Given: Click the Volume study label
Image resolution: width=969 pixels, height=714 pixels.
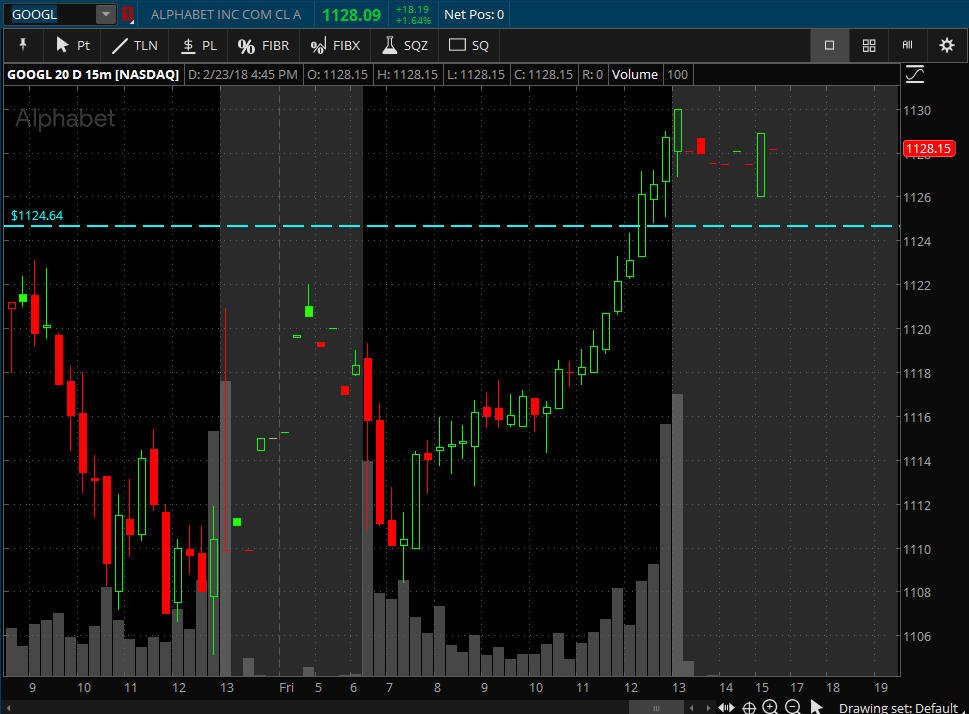Looking at the screenshot, I should click(x=635, y=75).
